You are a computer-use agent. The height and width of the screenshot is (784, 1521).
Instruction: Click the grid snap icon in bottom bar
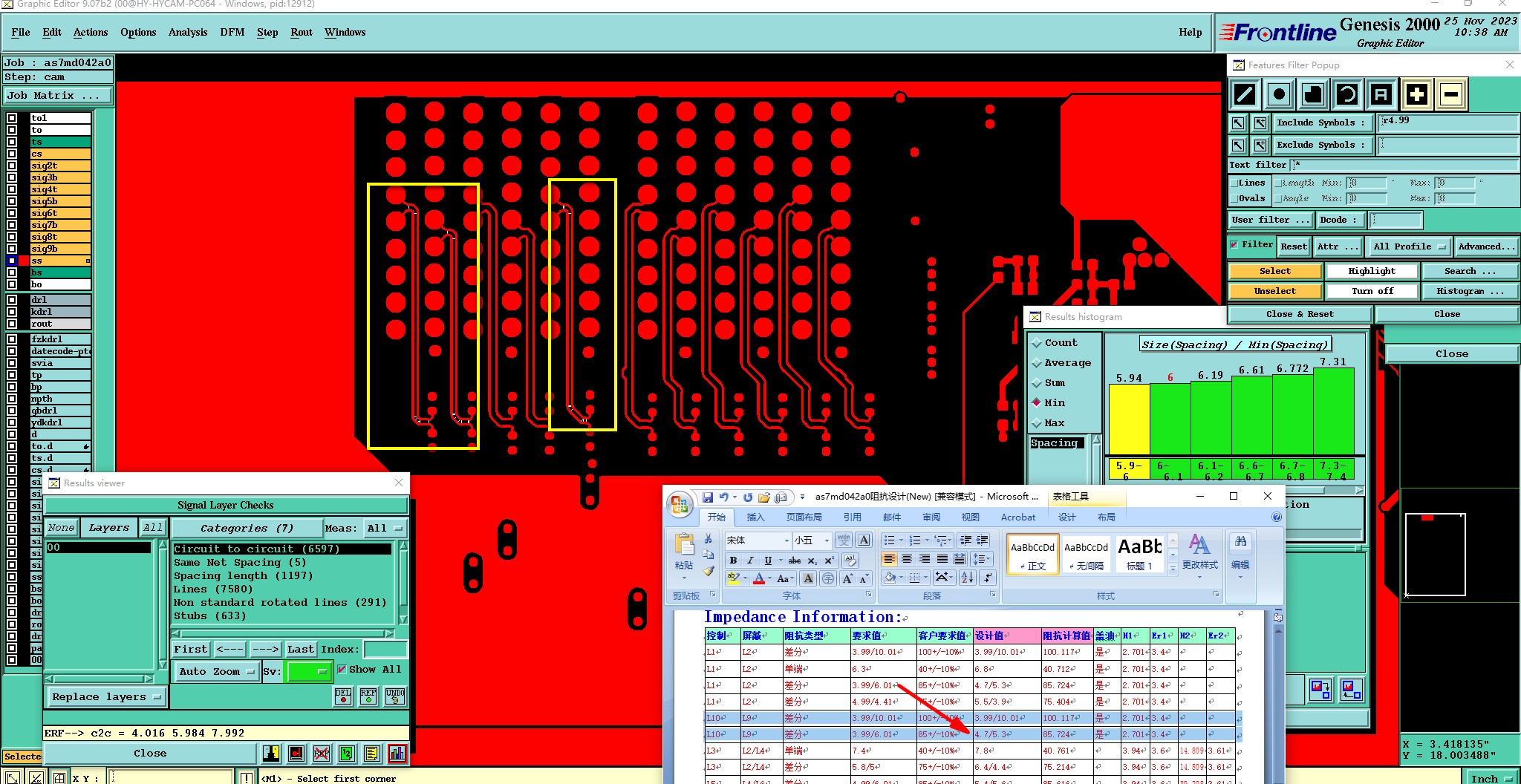59,777
